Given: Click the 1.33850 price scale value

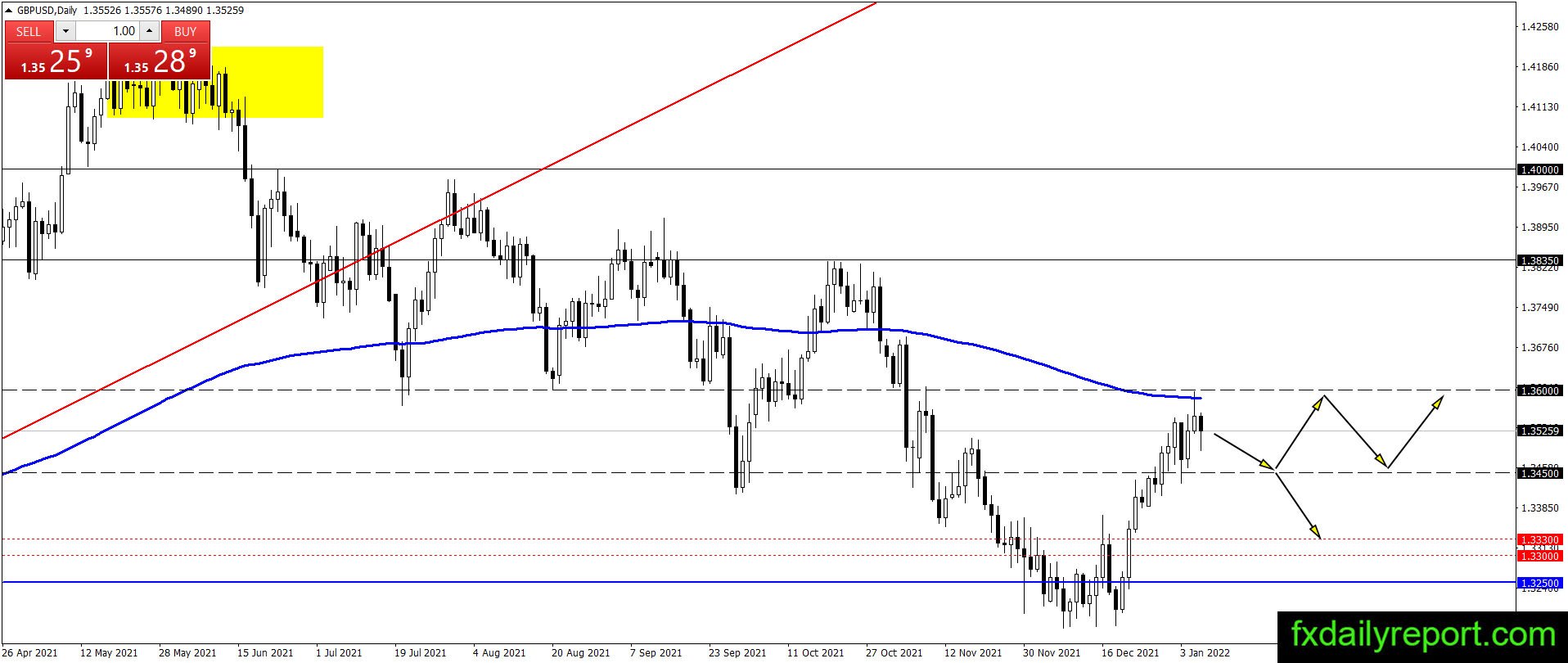Looking at the screenshot, I should [x=1539, y=507].
